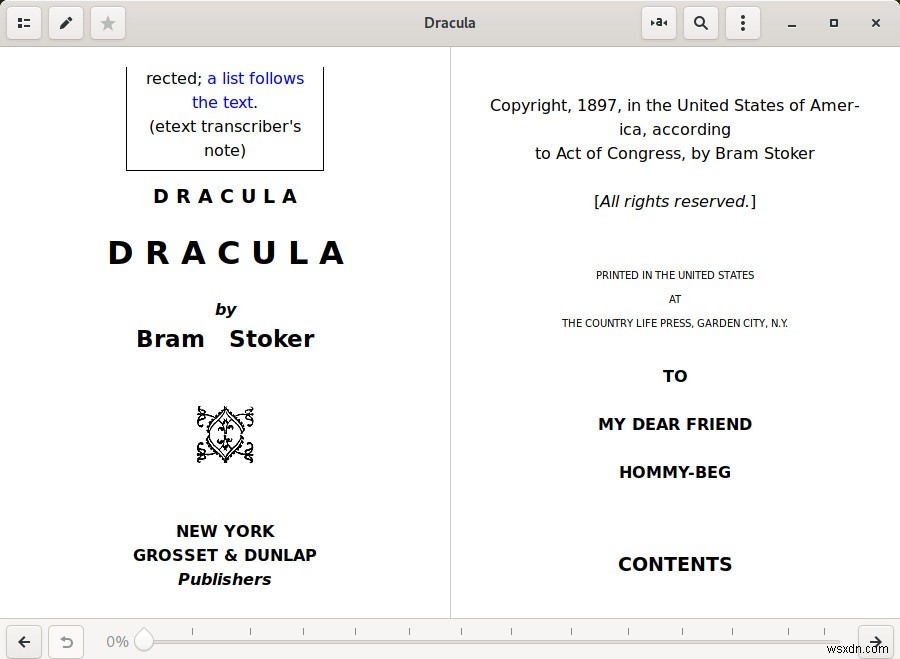Click the CONTENTS heading on right page
Viewport: 900px width, 659px height.
tap(675, 563)
